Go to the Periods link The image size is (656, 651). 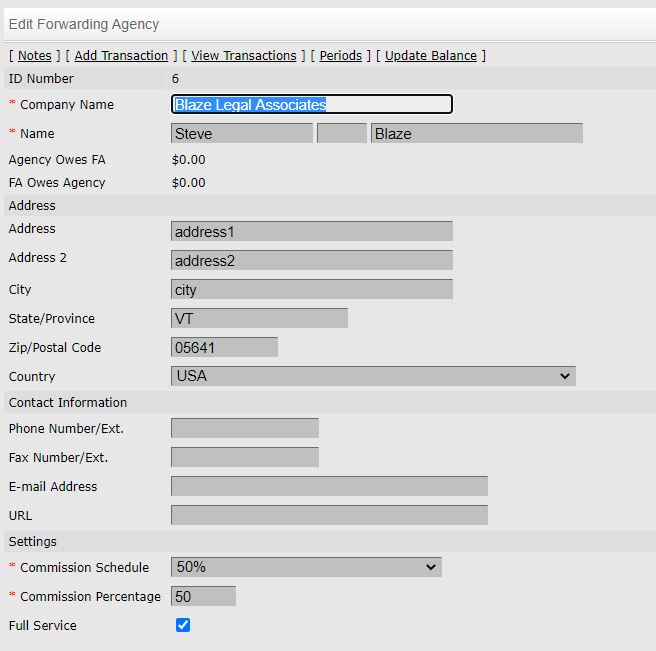[340, 56]
